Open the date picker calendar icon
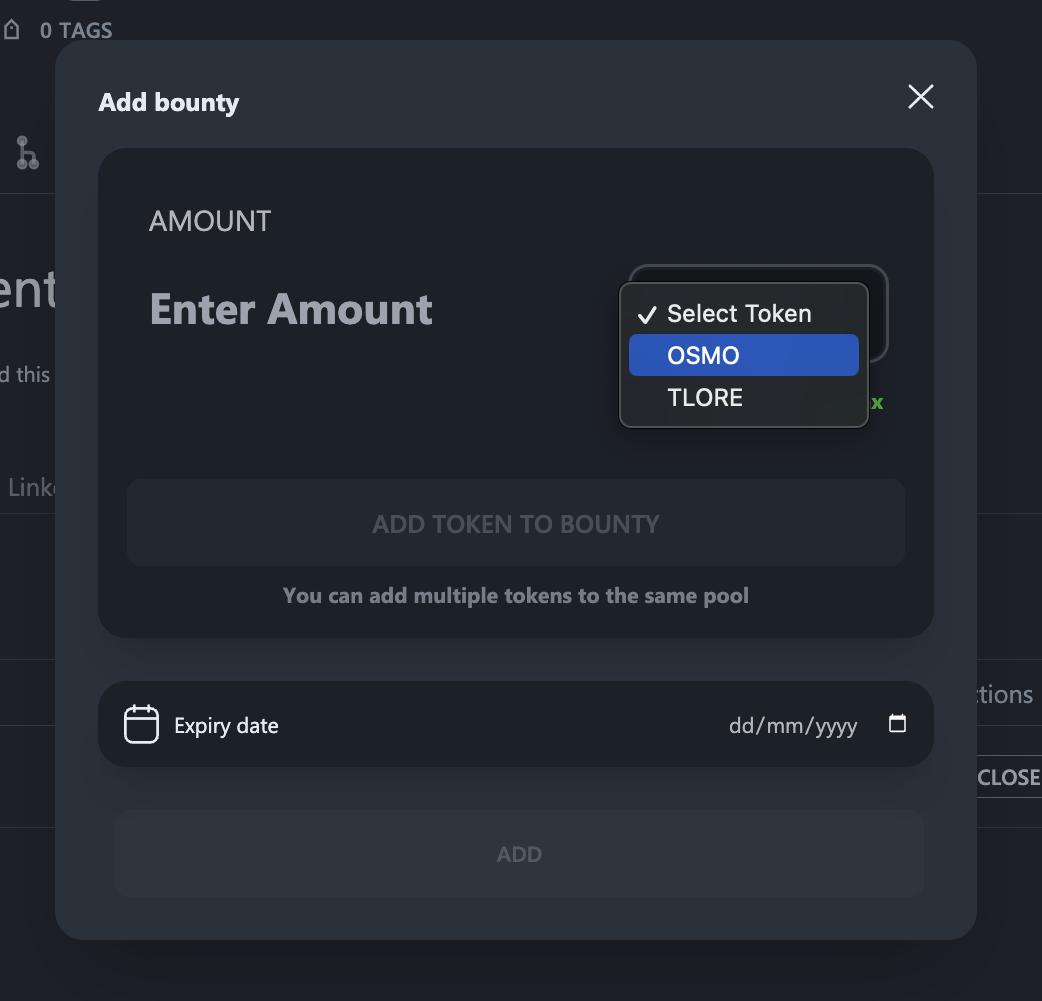 (x=897, y=723)
